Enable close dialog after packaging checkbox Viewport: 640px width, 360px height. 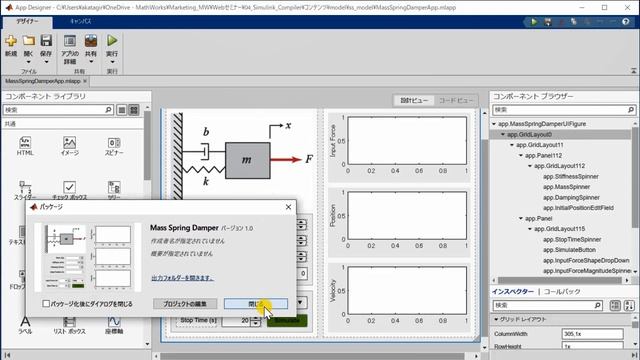(46, 304)
